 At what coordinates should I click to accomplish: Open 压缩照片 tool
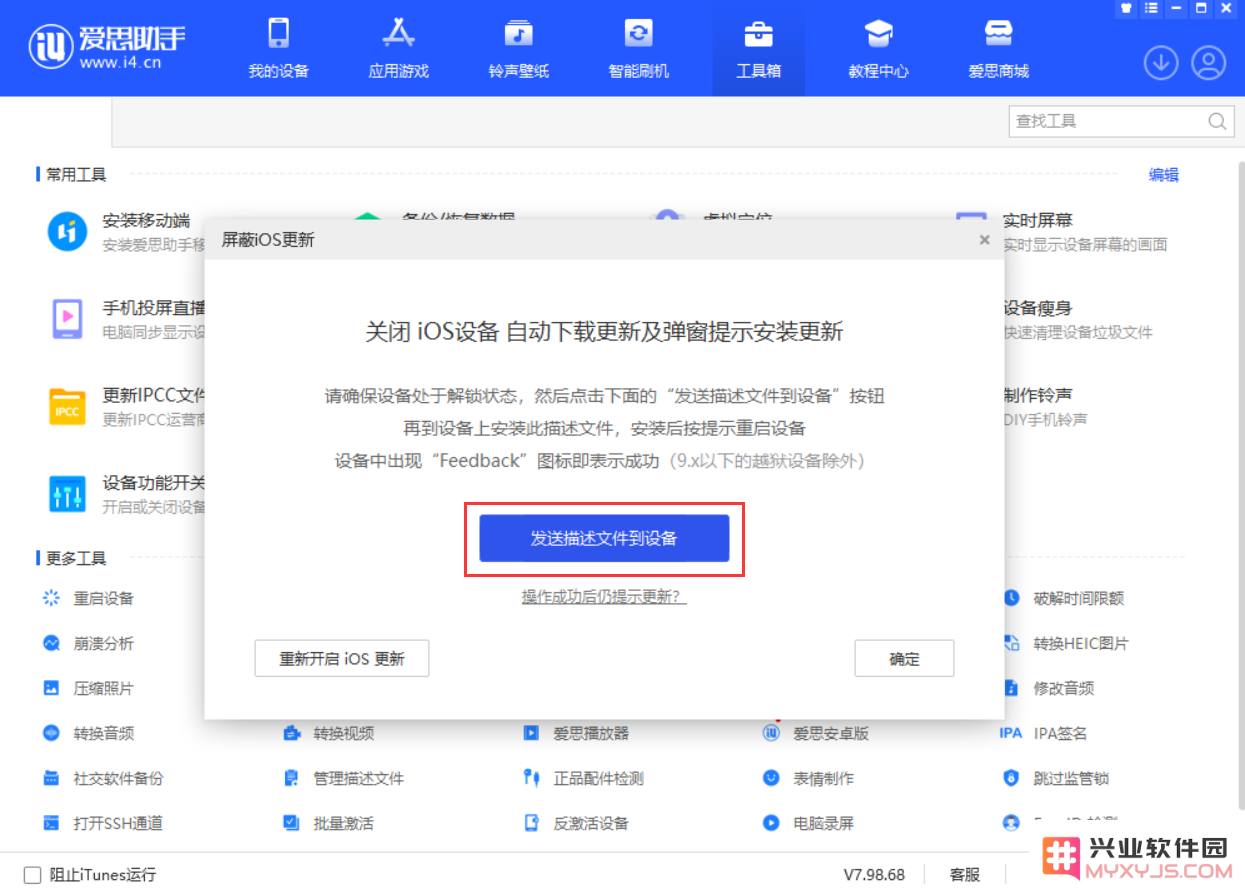88,688
